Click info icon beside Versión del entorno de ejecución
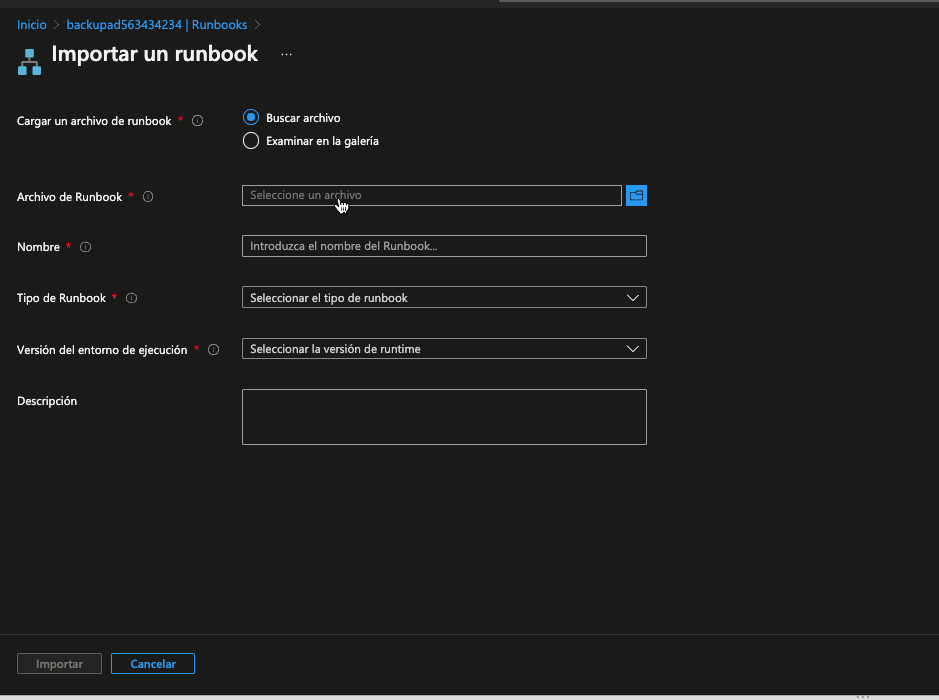The width and height of the screenshot is (939, 700). click(213, 350)
